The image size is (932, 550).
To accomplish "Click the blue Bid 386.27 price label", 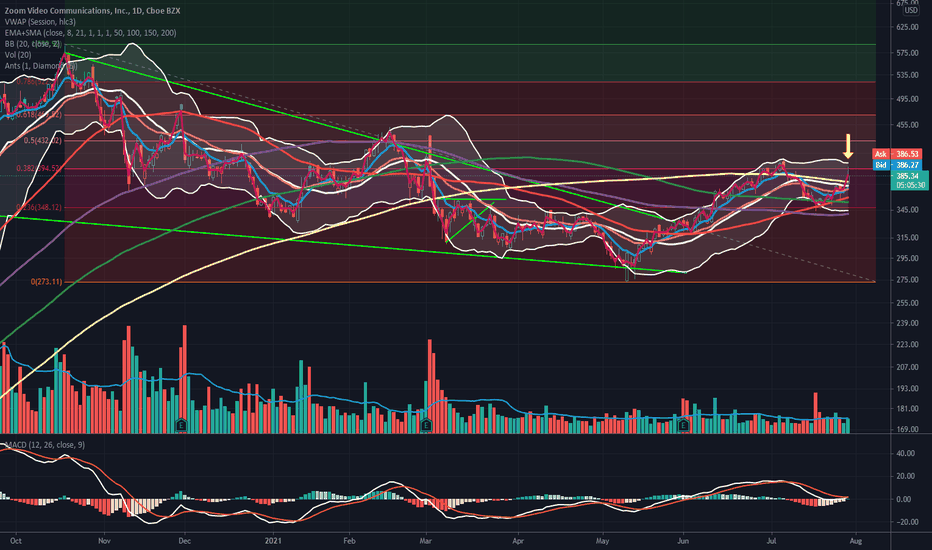I will coord(897,165).
